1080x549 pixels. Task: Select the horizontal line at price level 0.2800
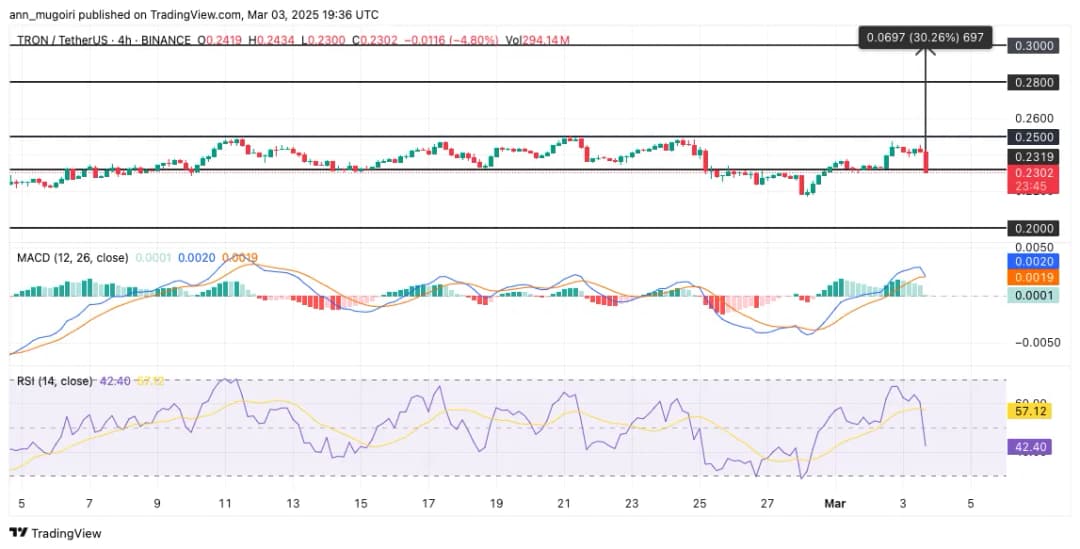click(x=500, y=81)
